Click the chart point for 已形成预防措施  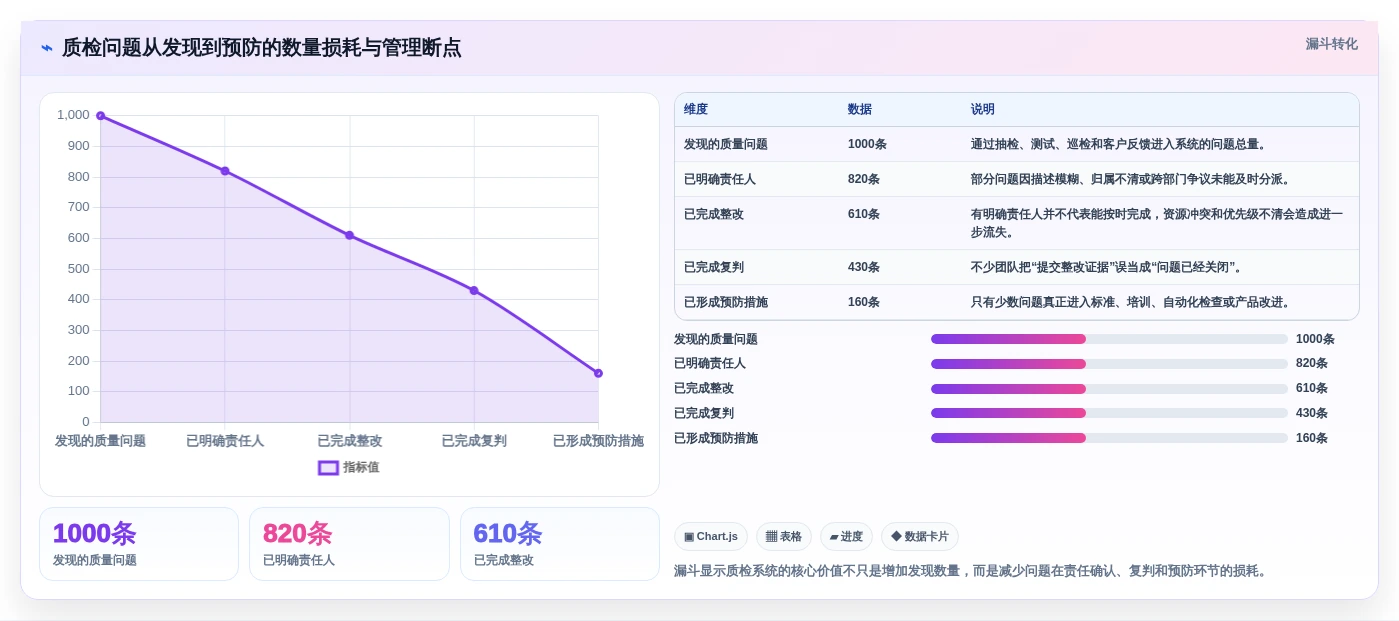pyautogui.click(x=598, y=373)
